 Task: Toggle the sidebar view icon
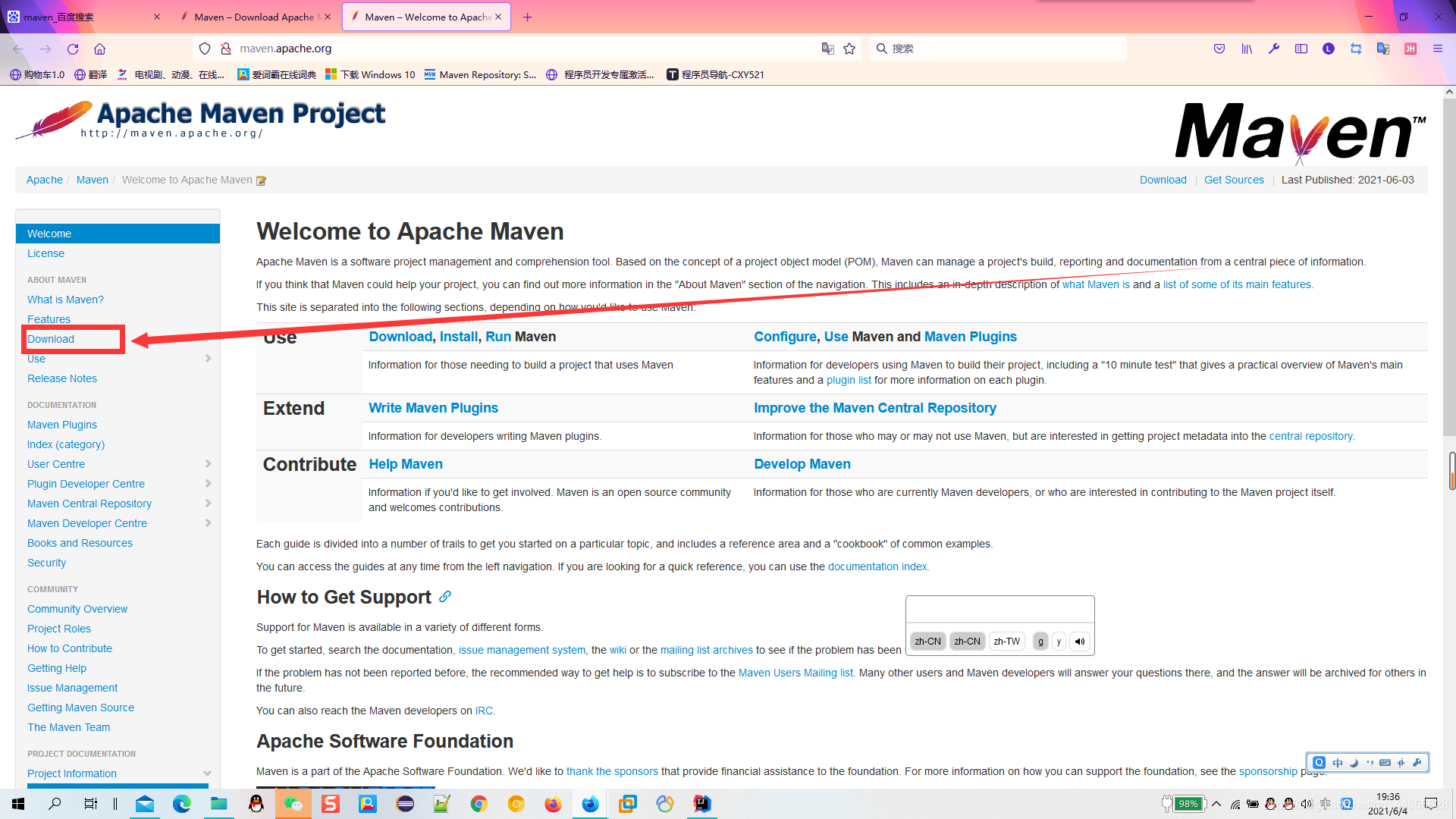[1301, 49]
